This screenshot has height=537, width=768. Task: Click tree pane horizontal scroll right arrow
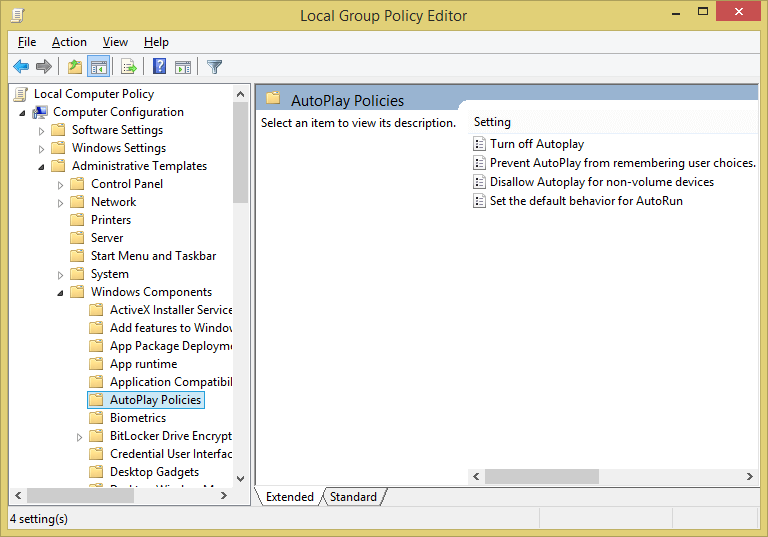(224, 495)
